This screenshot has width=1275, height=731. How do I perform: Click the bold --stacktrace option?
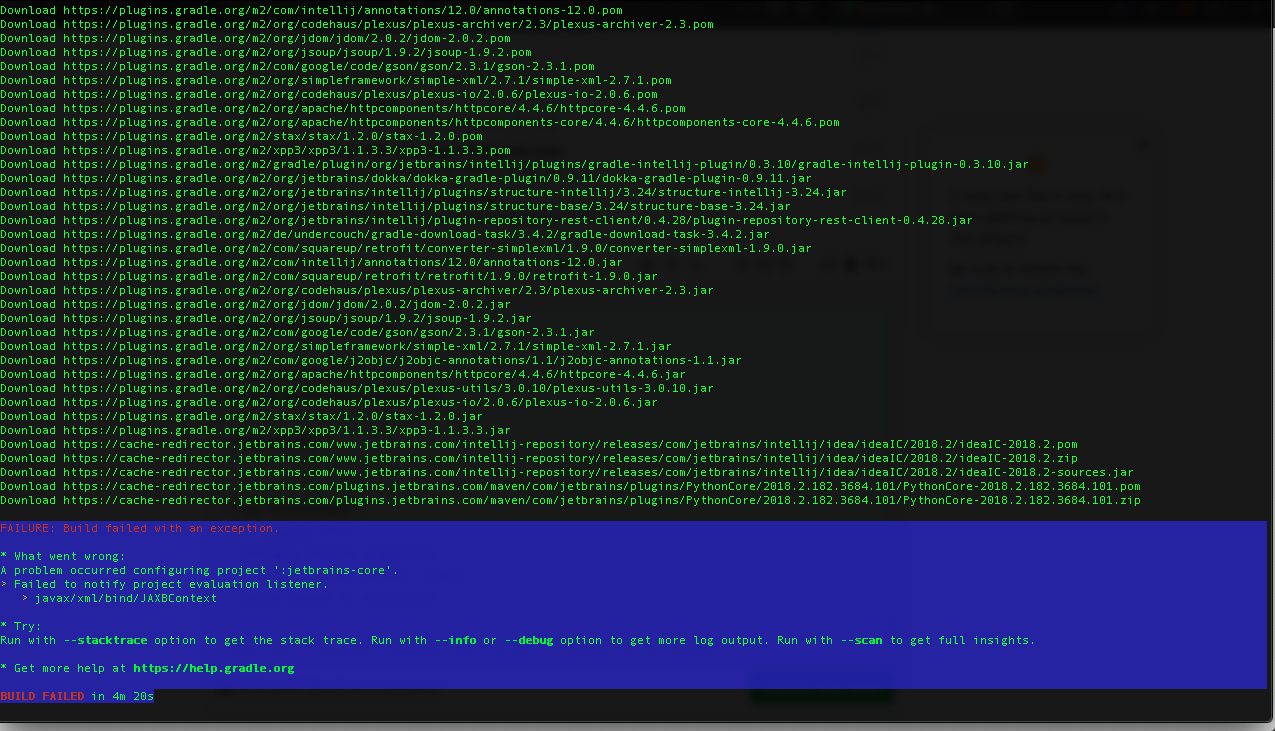point(105,640)
